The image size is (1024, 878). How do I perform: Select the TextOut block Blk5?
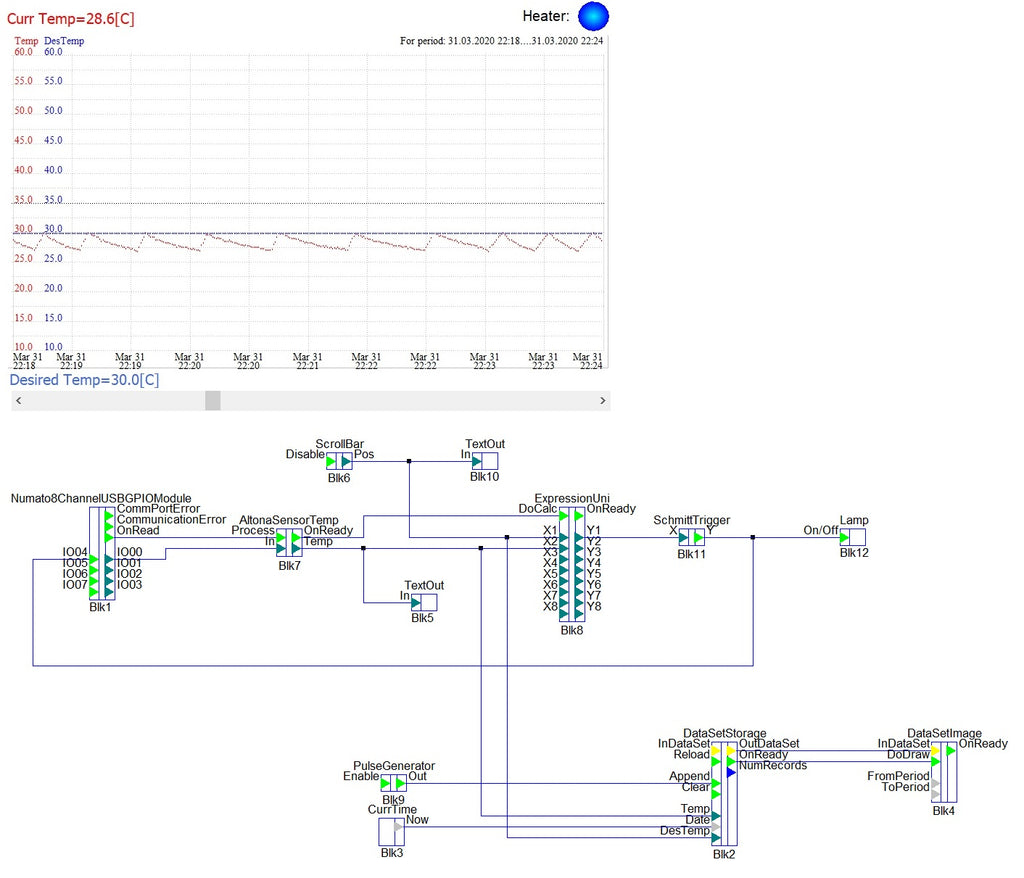point(424,602)
